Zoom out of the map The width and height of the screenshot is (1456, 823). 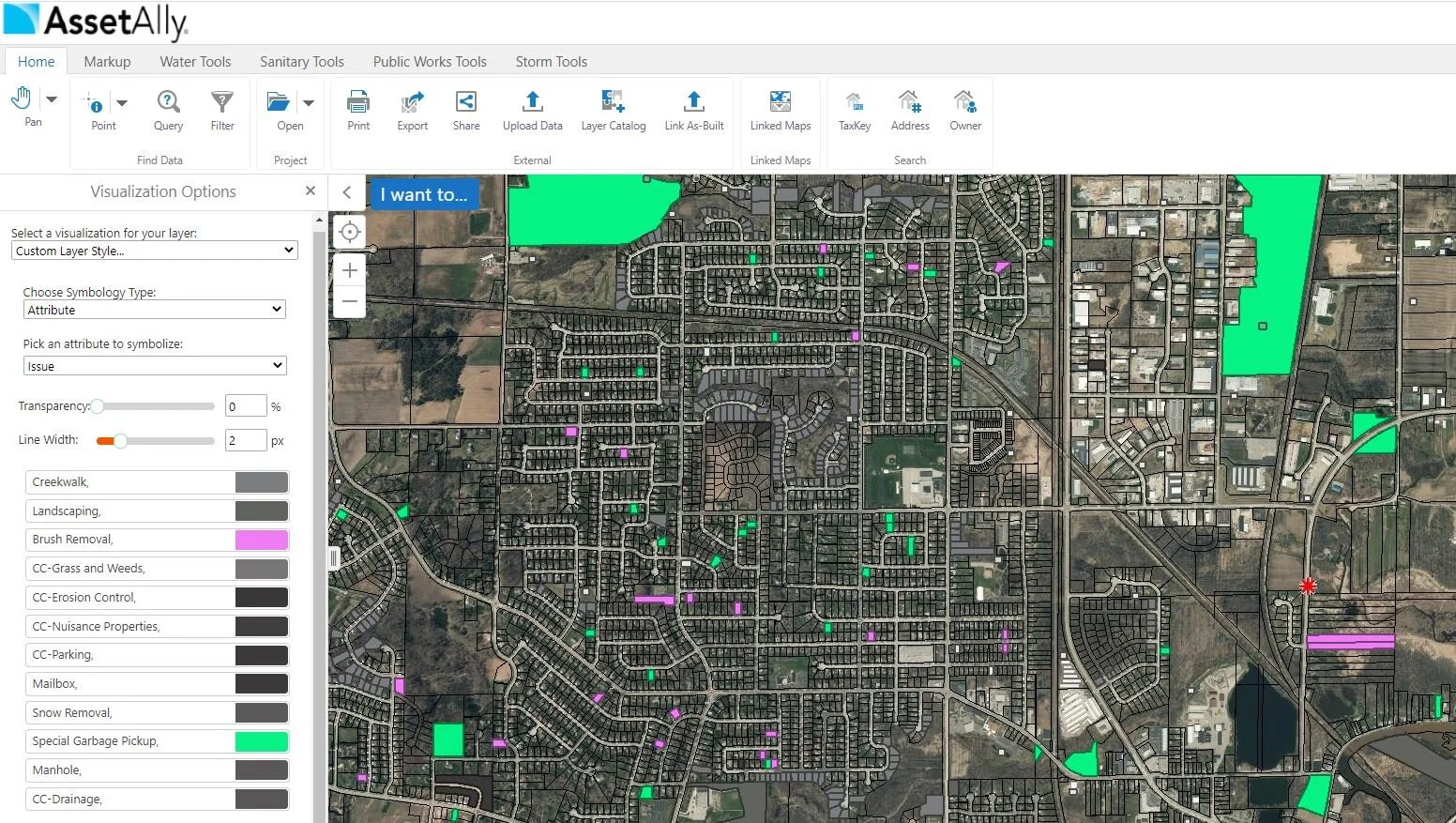tap(350, 302)
